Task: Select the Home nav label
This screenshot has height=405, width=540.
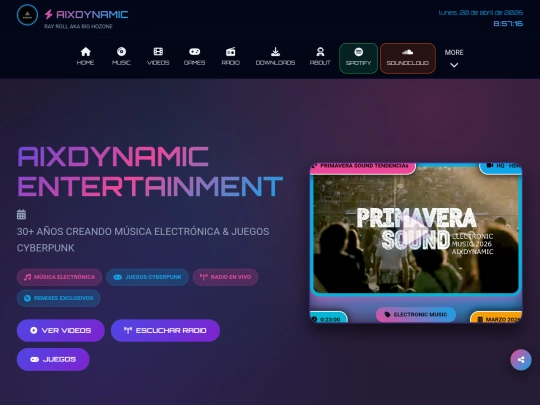Action: tap(85, 63)
